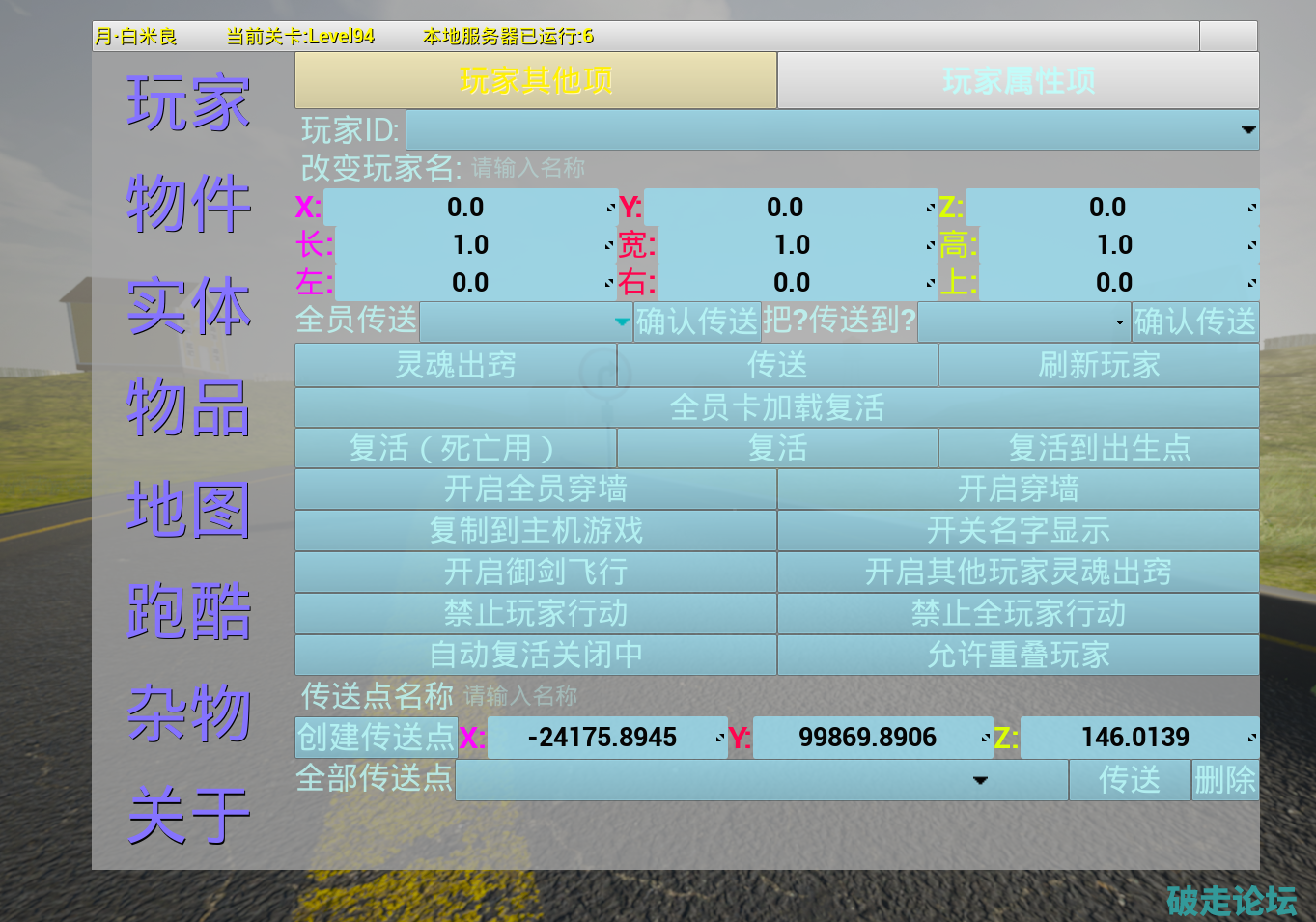Open the 地图 section in sidebar
The image size is (1316, 922).
(x=188, y=509)
